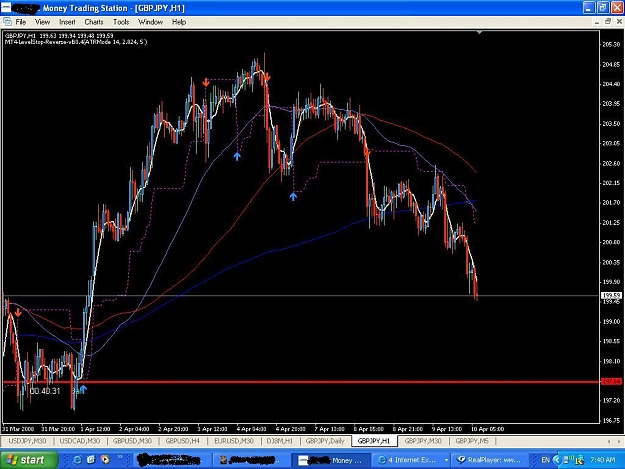Screen dimensions: 625x469
Task: Switch to the GBPJPY,Daily chart tab
Action: 324,441
